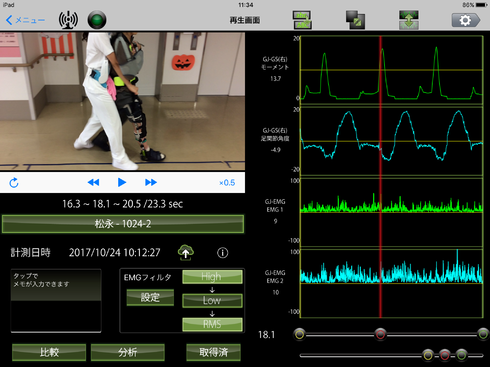Tap the EMGフィルタ label
The image size is (490, 367).
coord(148,277)
